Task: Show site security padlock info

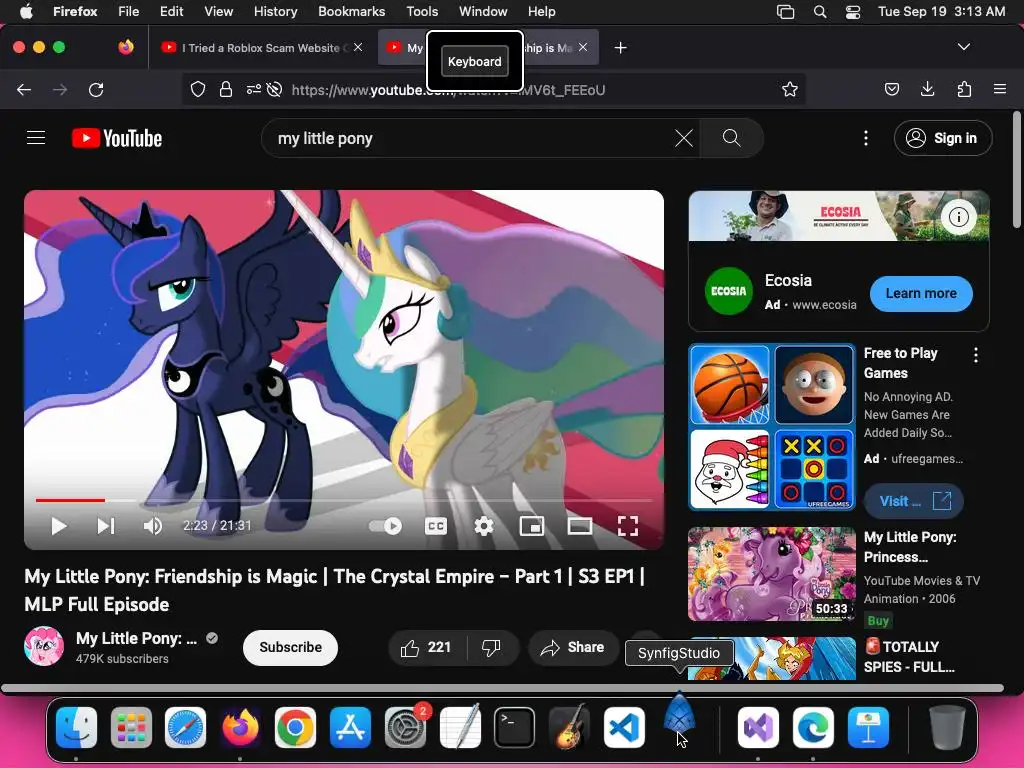Action: click(x=226, y=89)
